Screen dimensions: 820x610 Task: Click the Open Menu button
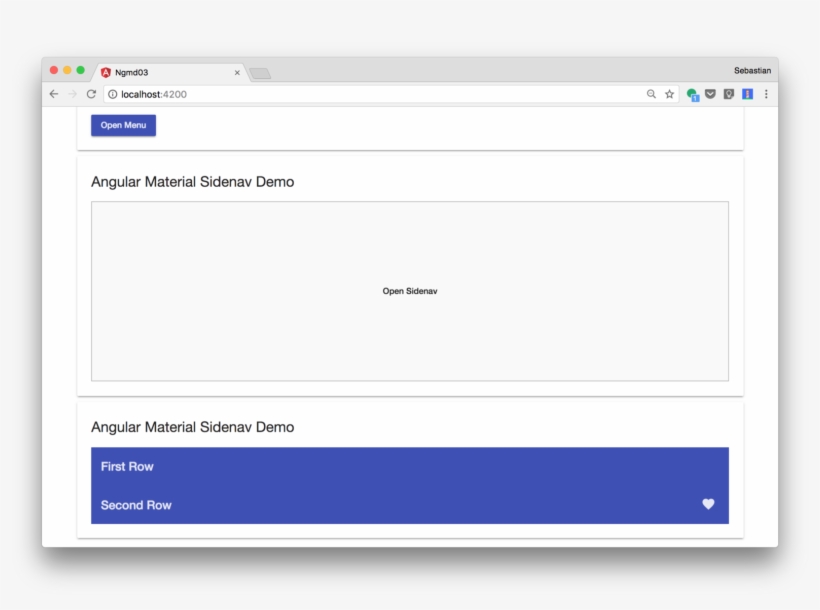click(123, 125)
